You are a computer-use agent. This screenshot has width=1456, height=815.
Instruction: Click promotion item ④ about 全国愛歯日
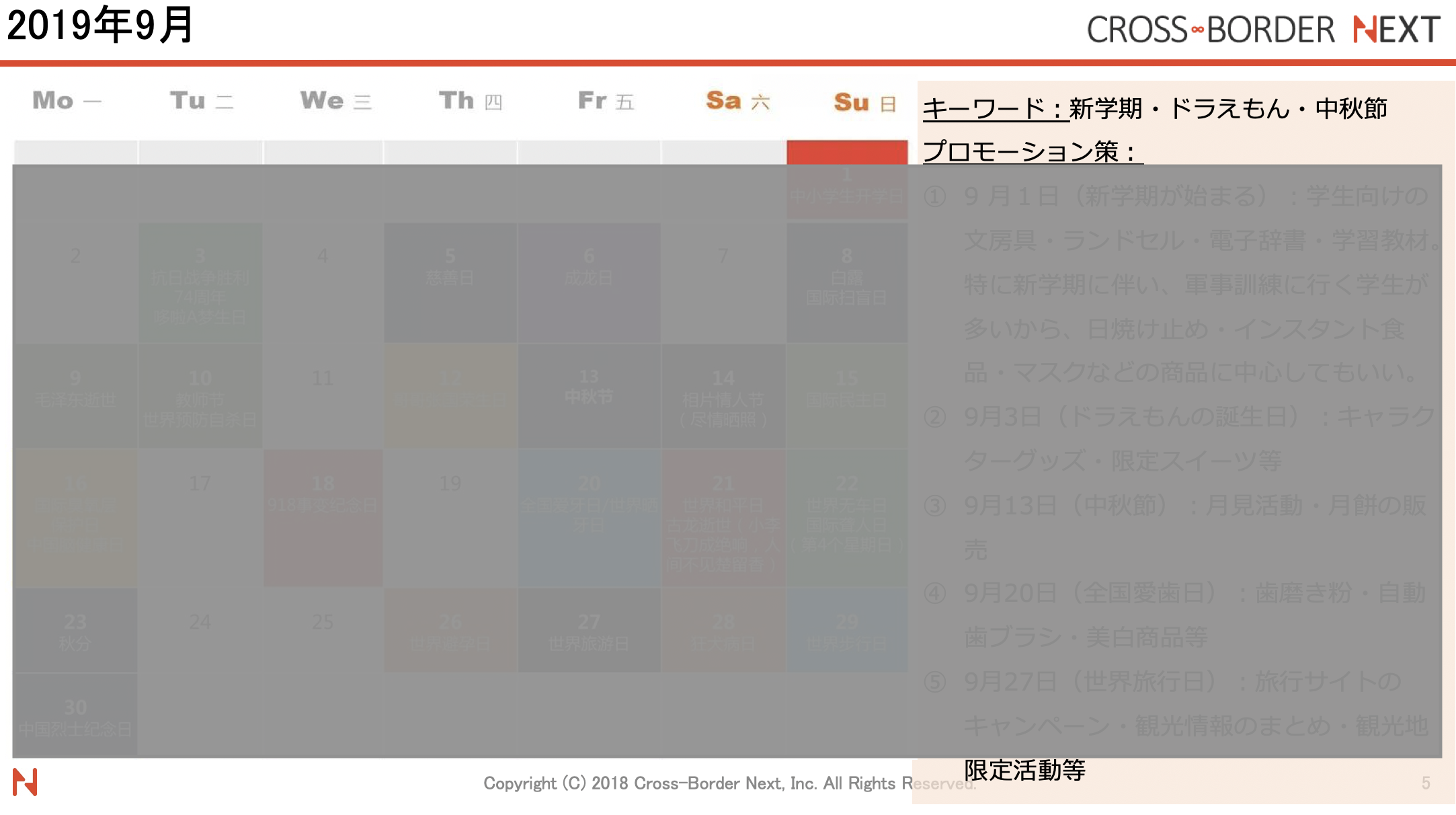coord(1175,615)
